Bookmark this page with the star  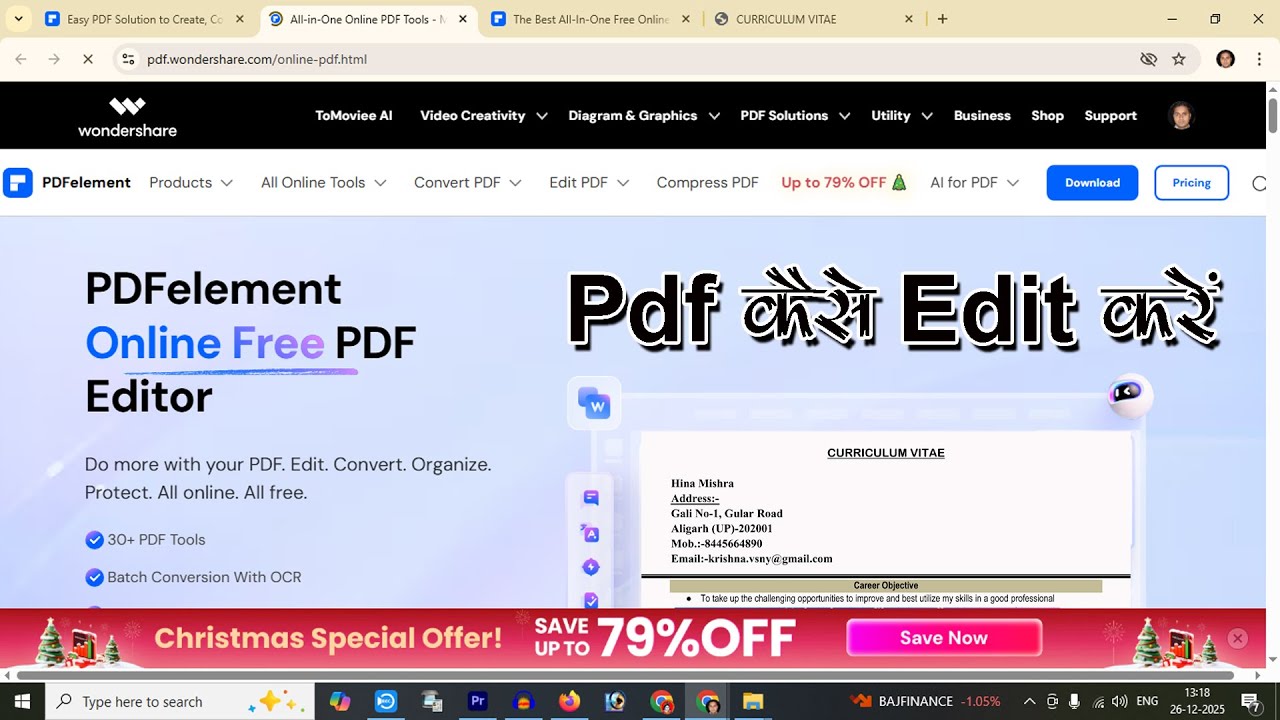[1179, 59]
